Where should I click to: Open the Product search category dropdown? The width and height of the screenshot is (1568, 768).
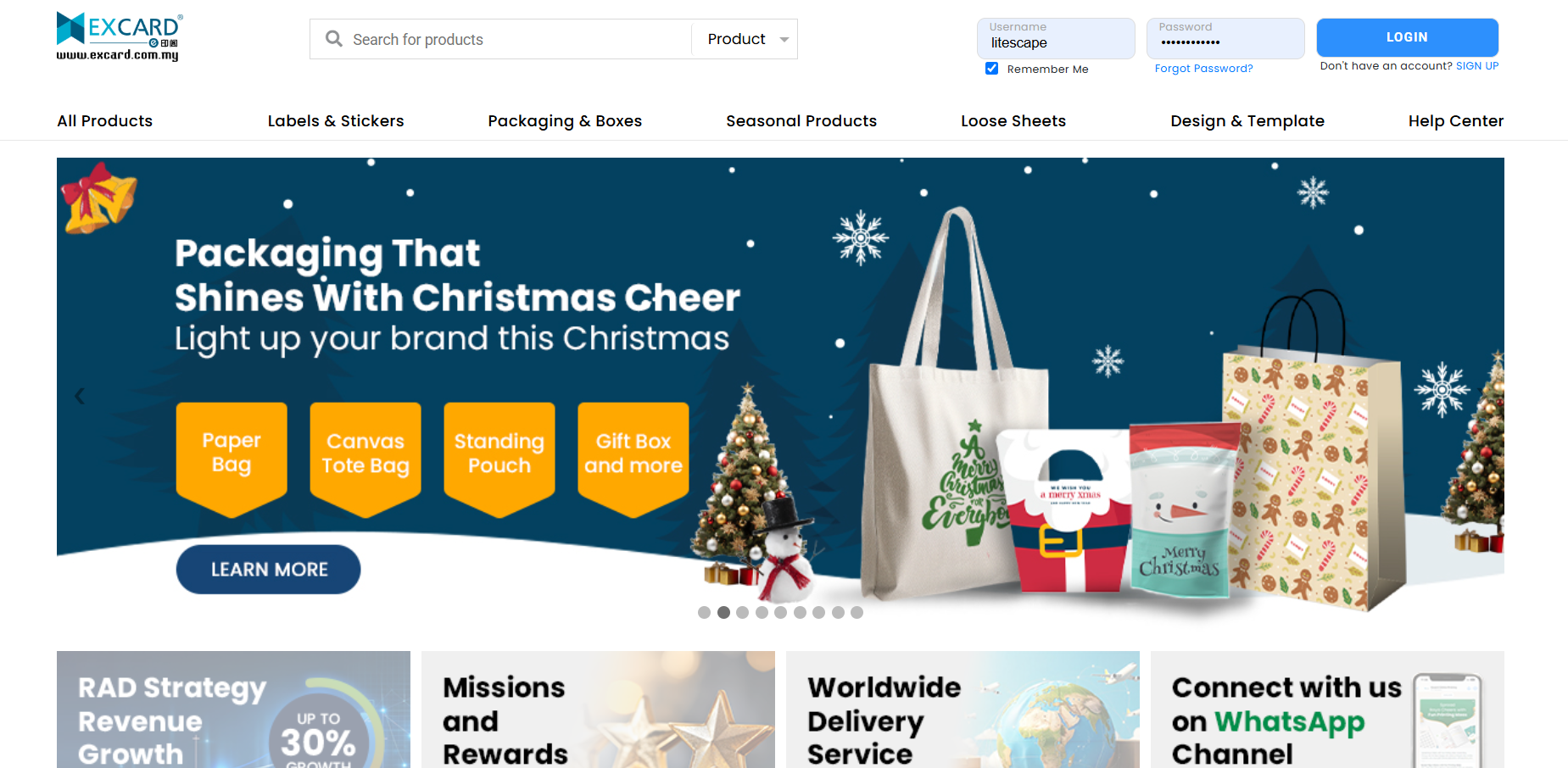click(745, 39)
